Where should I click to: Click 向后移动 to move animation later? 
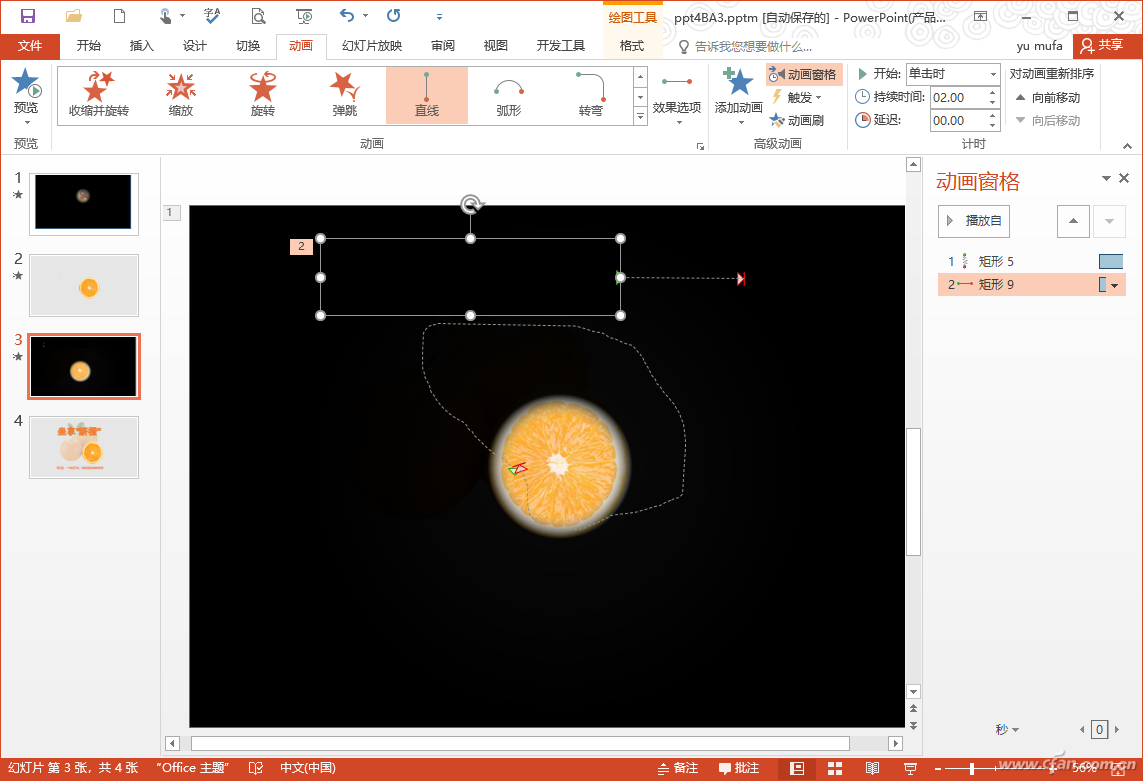[1048, 120]
